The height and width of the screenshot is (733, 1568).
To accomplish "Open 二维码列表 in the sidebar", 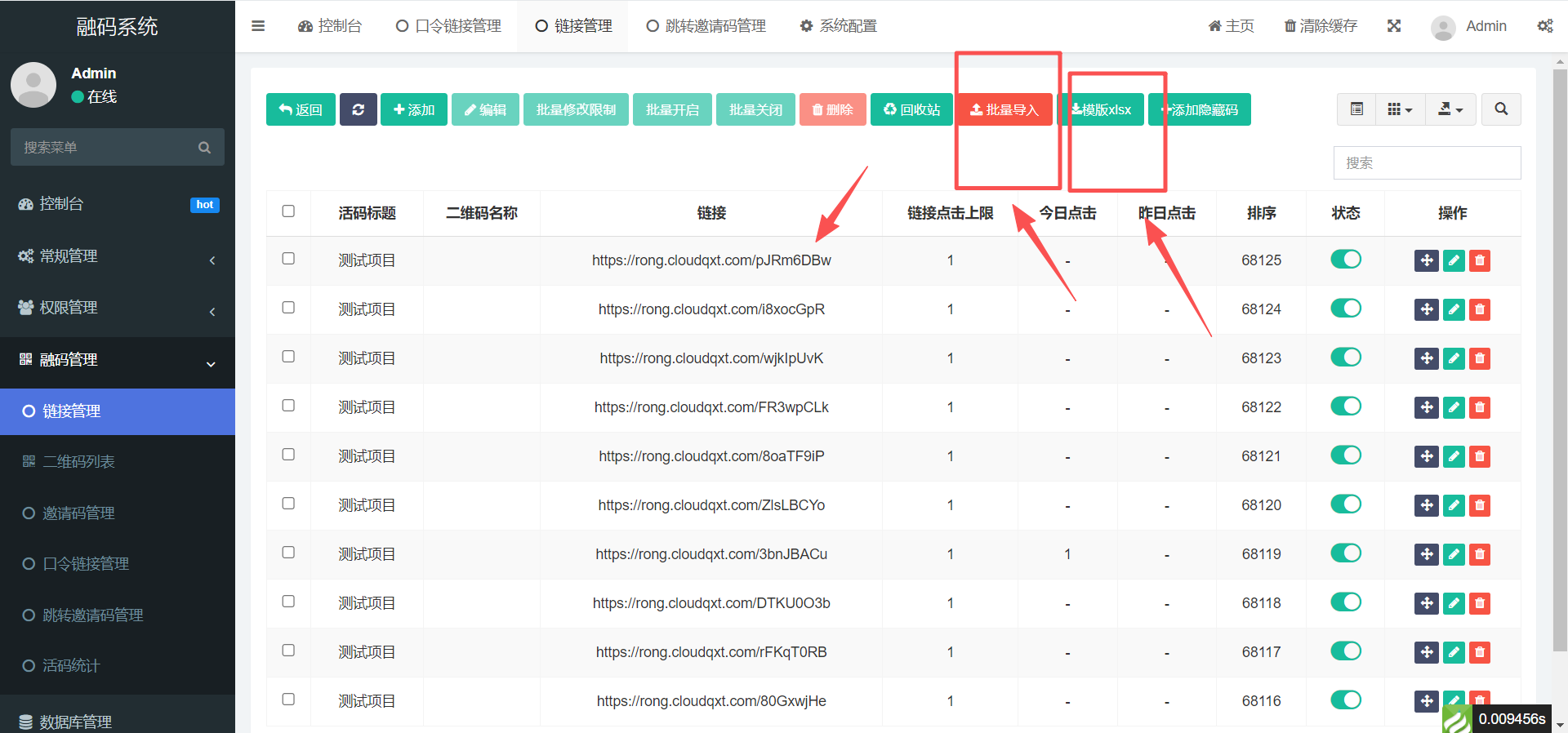I will [78, 462].
